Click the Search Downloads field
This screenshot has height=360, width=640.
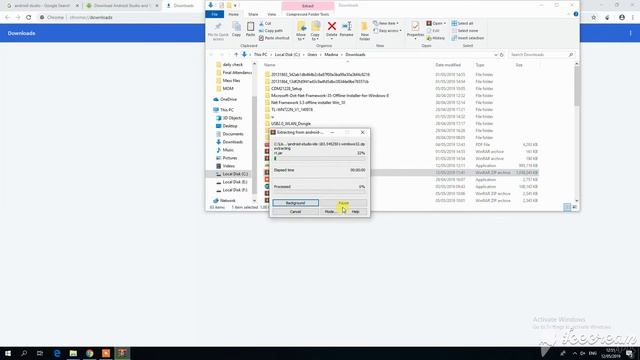point(541,55)
